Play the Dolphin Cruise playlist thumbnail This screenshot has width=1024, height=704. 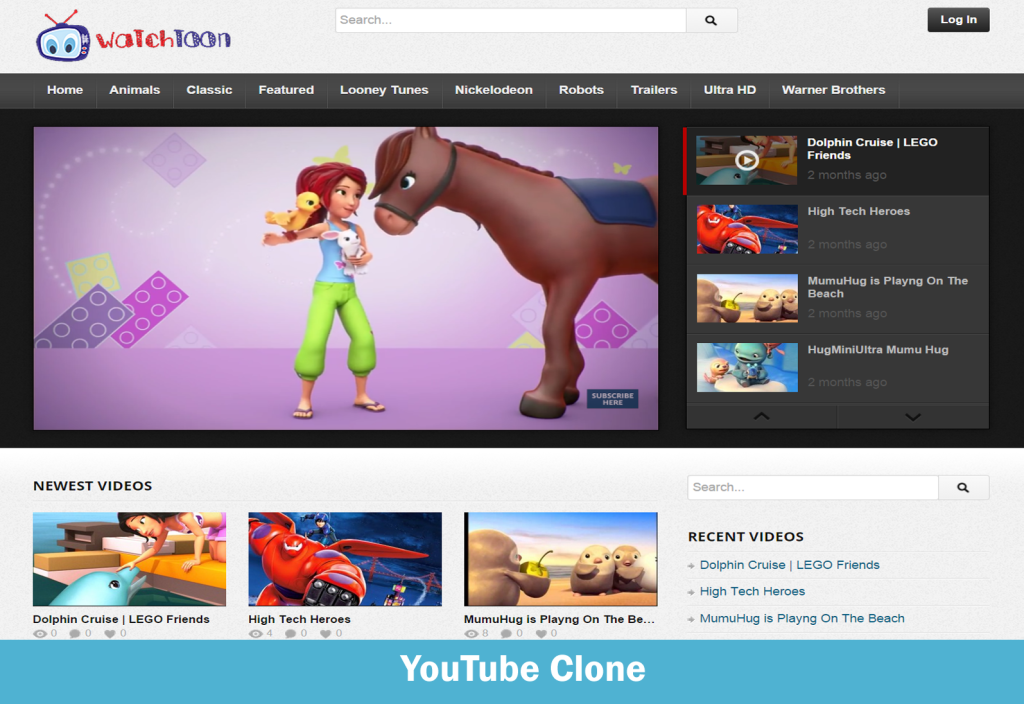tap(746, 160)
